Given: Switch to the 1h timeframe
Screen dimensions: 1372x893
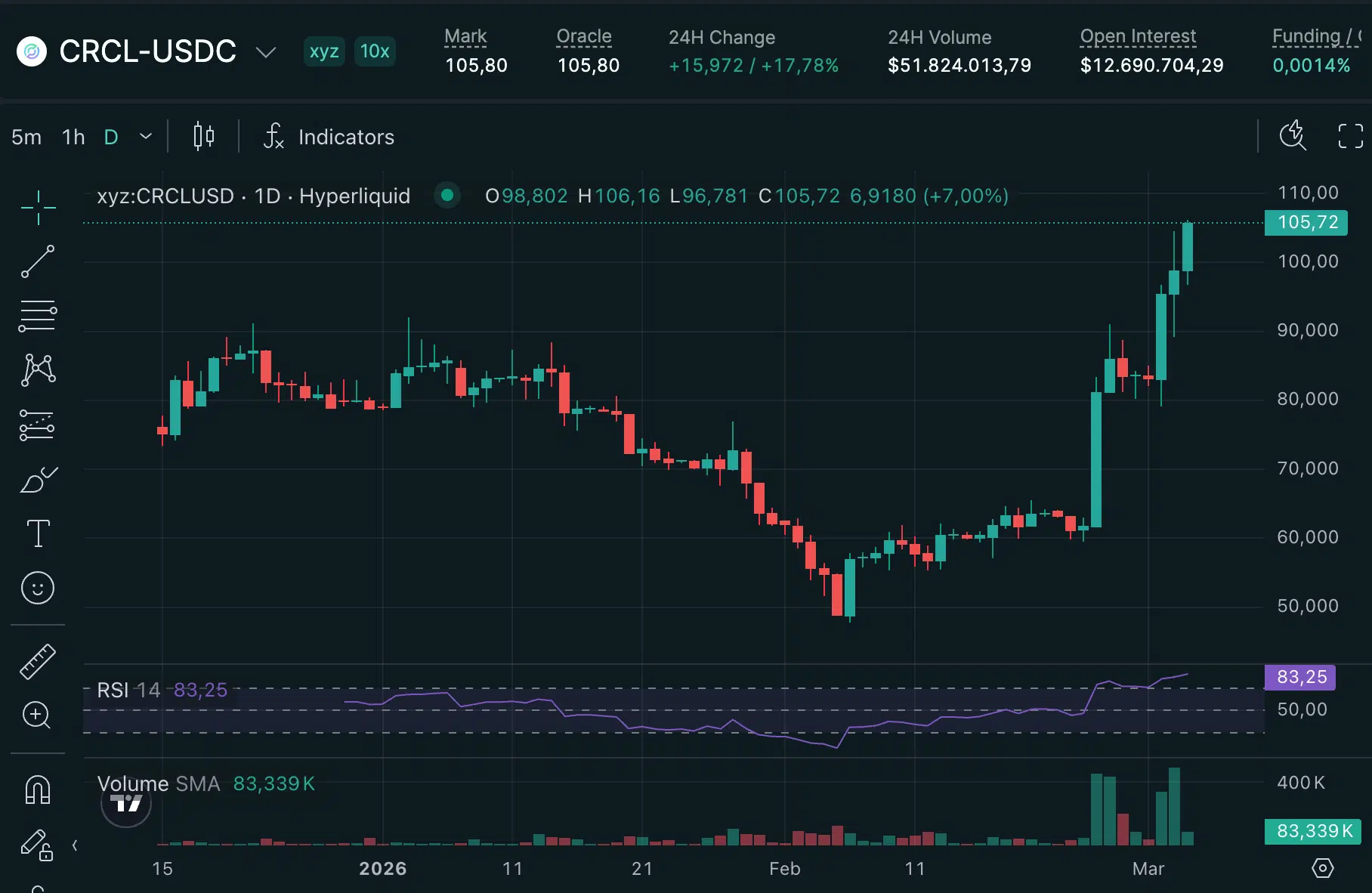Looking at the screenshot, I should point(73,137).
